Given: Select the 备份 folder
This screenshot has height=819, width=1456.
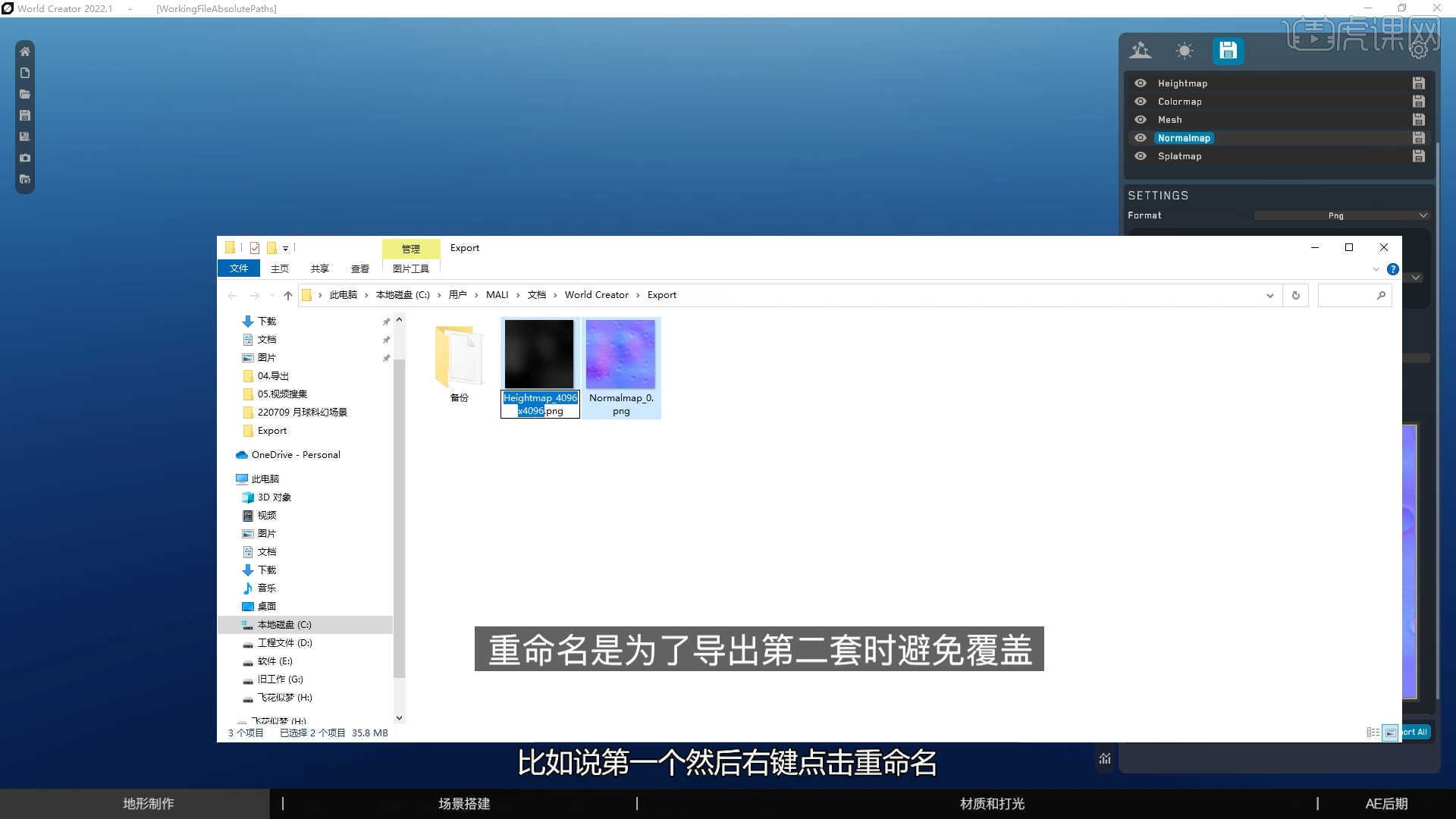Looking at the screenshot, I should click(459, 362).
